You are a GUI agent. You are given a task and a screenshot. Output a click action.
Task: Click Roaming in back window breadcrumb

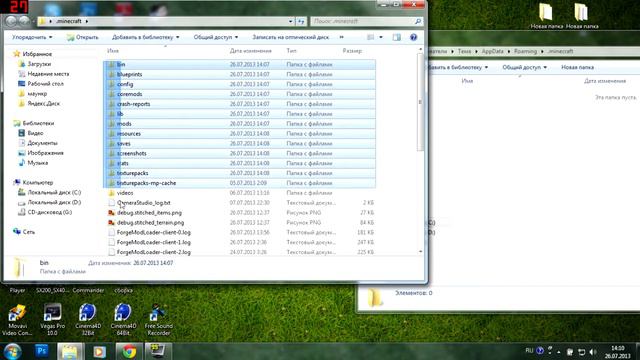[x=525, y=51]
